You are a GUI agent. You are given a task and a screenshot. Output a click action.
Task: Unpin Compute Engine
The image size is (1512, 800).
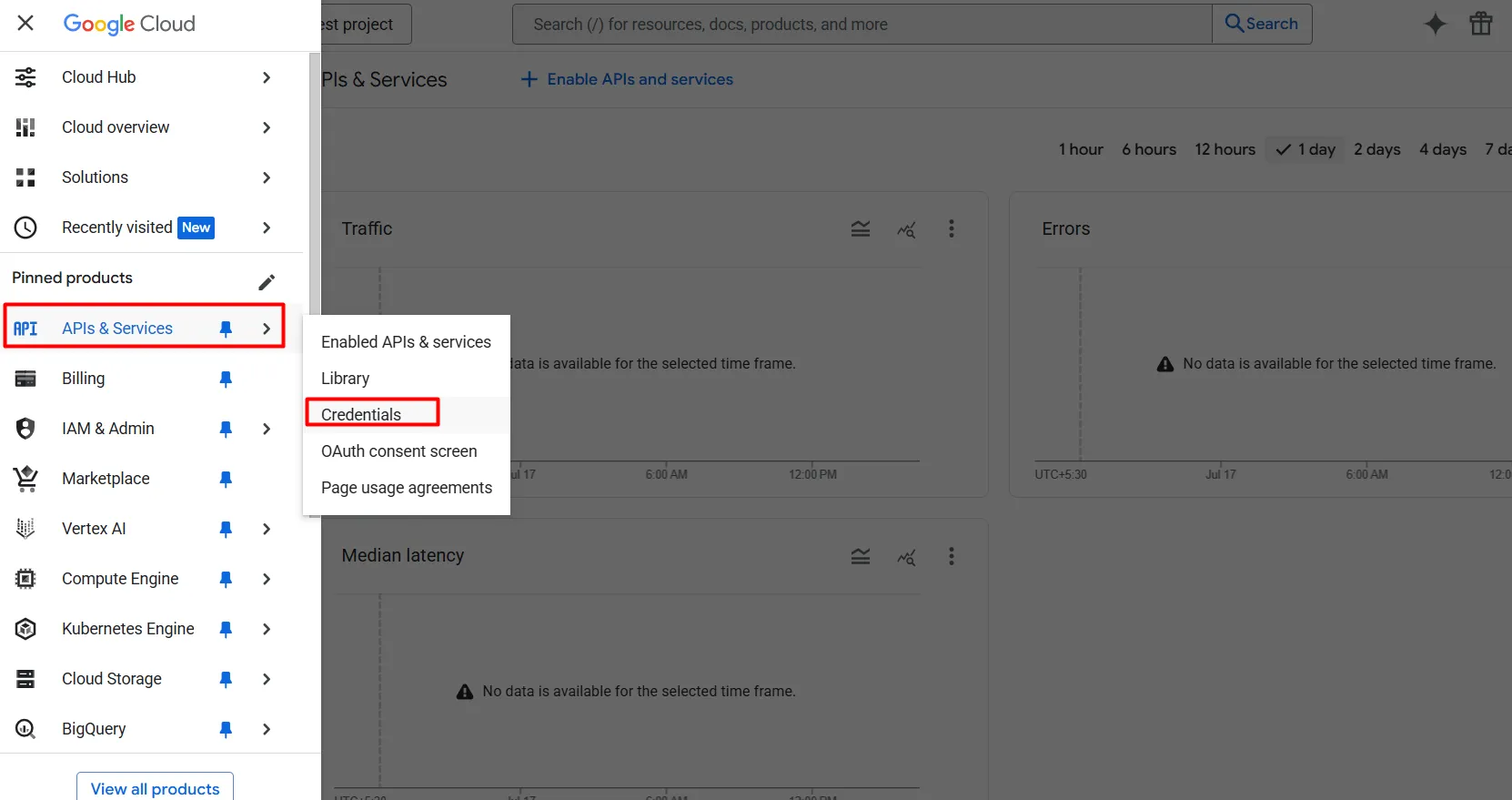coord(226,579)
